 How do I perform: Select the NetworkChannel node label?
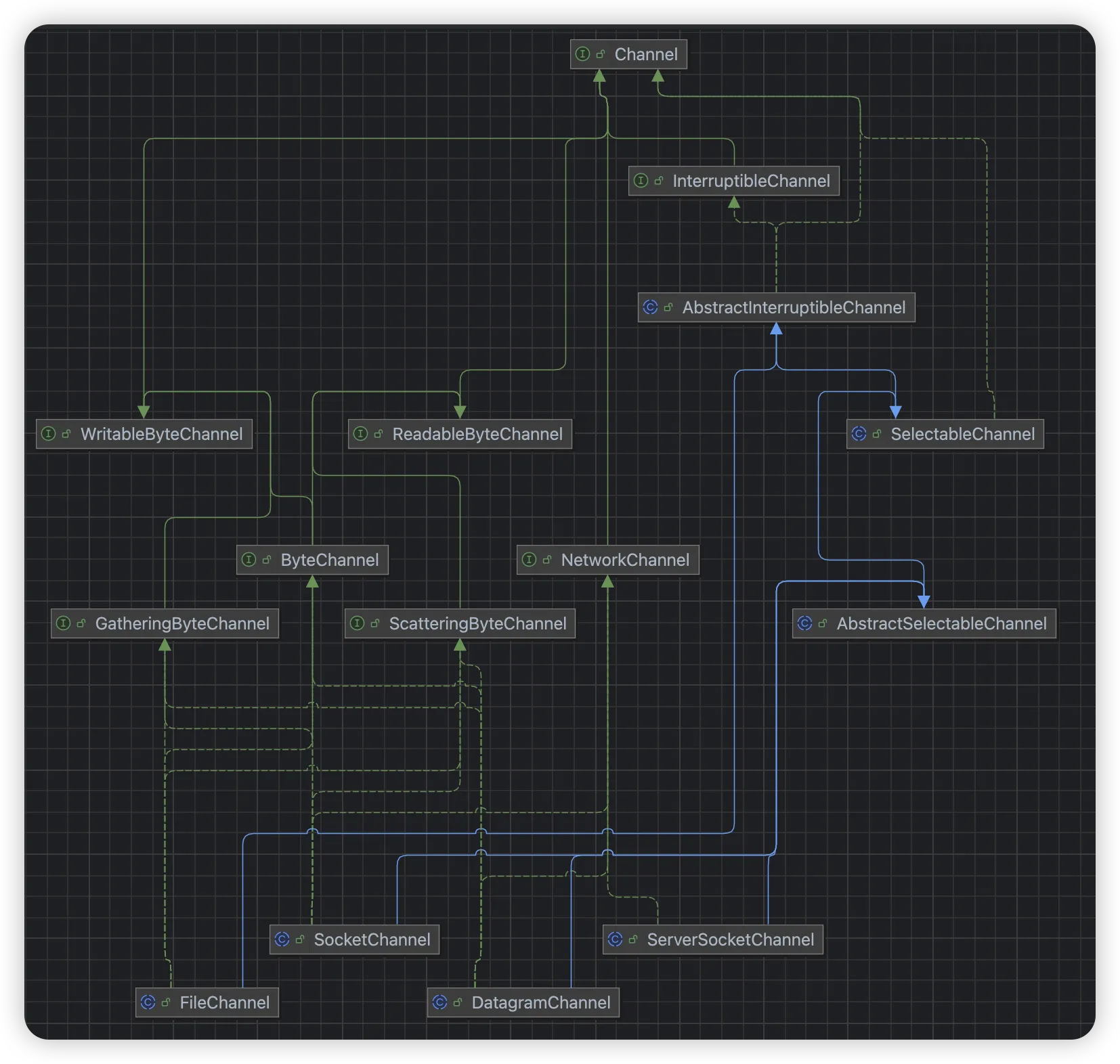[624, 560]
